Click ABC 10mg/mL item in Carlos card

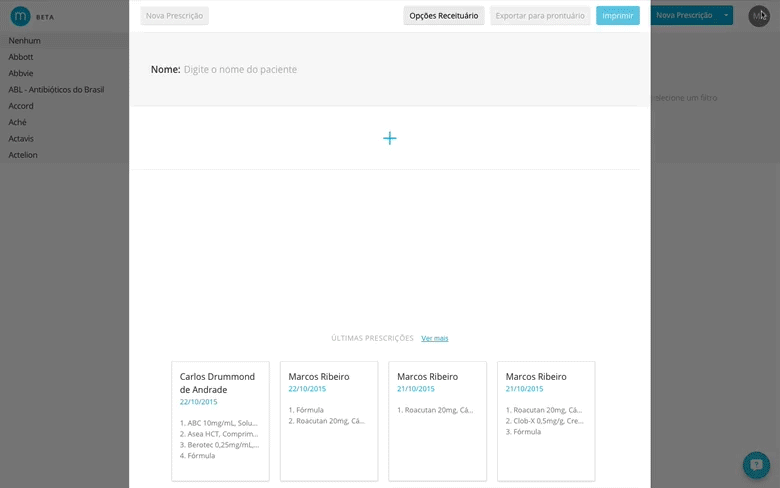pos(219,423)
